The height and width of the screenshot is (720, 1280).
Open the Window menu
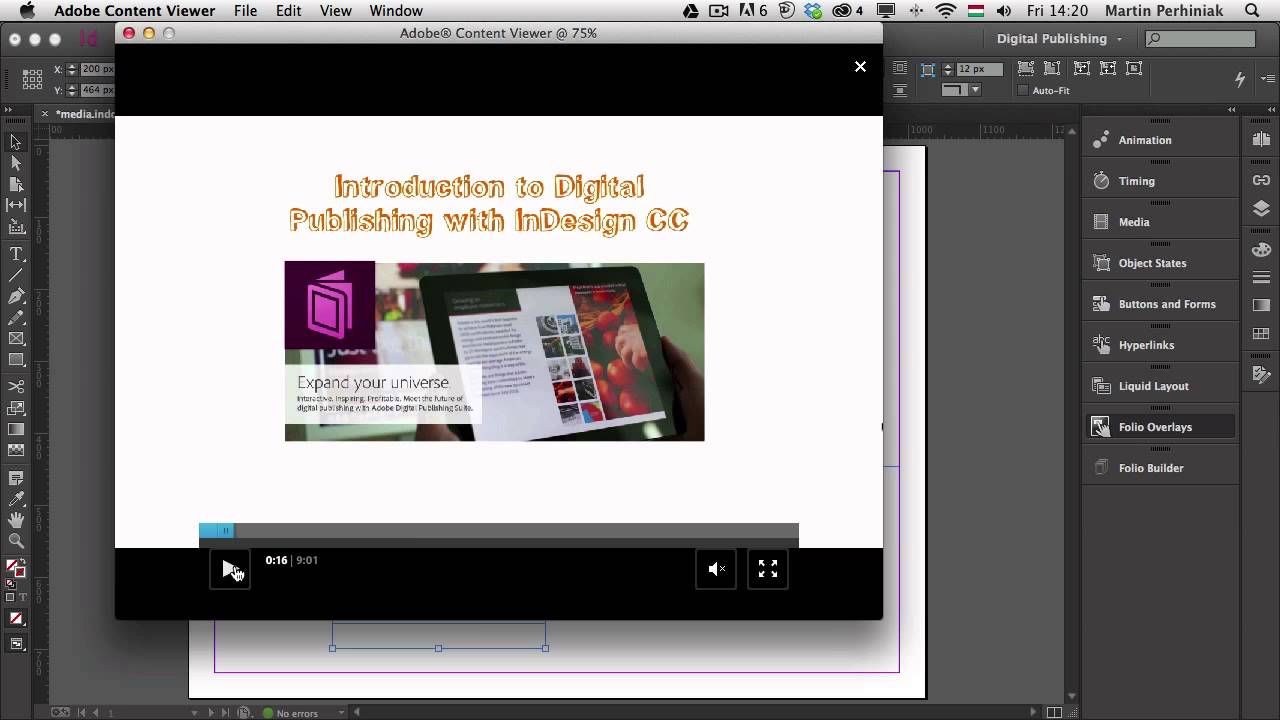(x=396, y=11)
